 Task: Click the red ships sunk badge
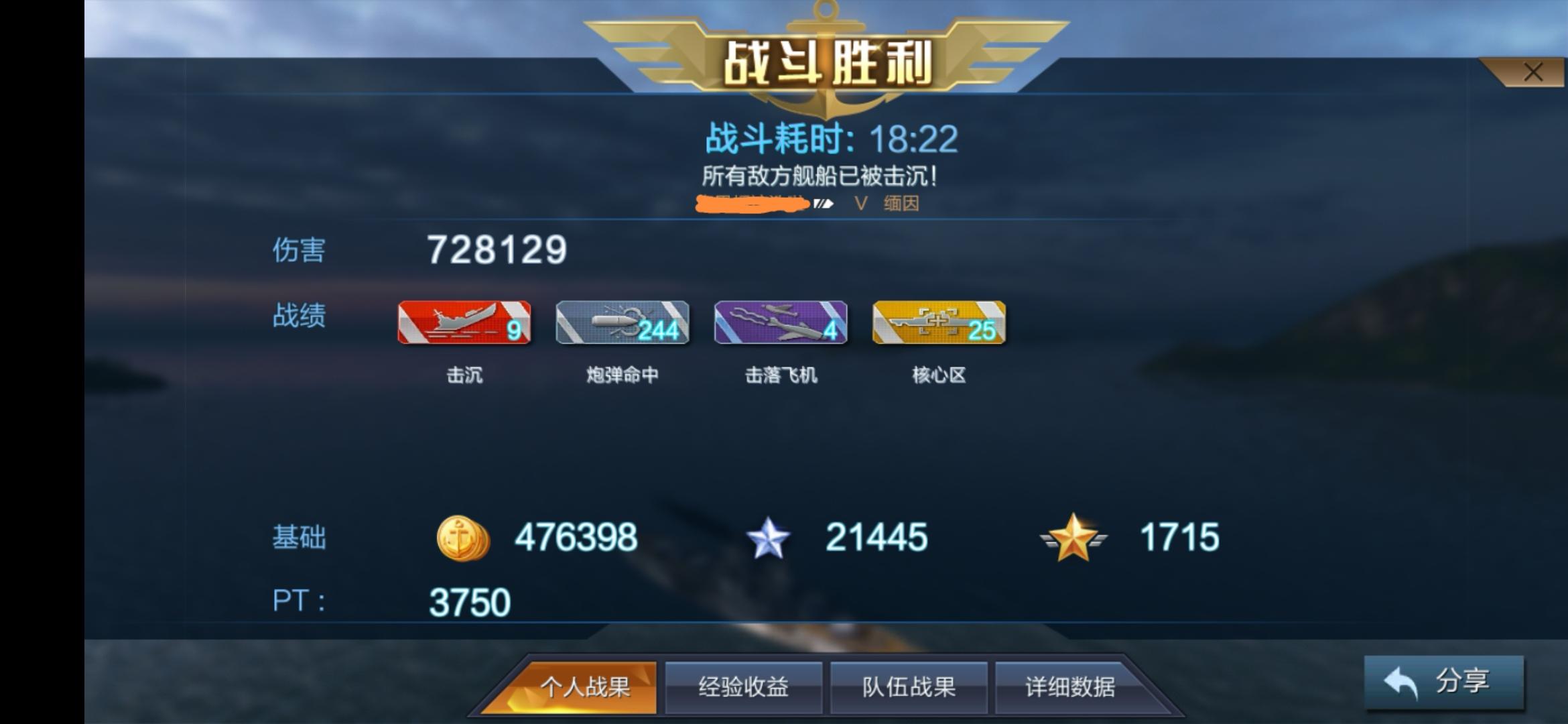pyautogui.click(x=464, y=322)
